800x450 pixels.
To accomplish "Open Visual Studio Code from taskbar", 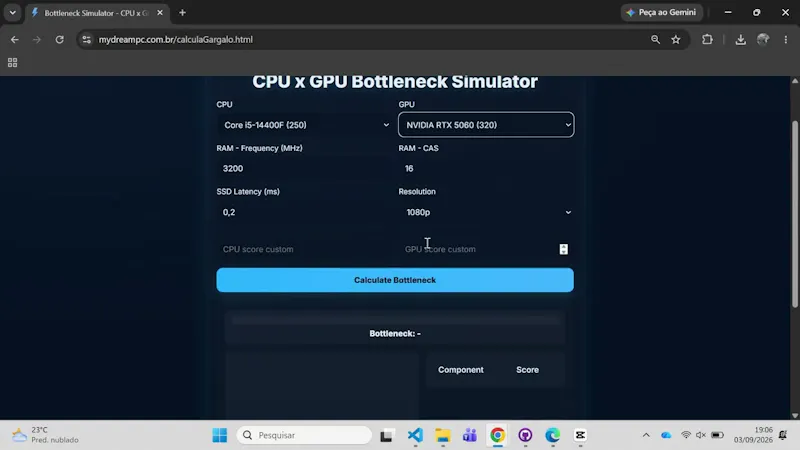I will 415,435.
